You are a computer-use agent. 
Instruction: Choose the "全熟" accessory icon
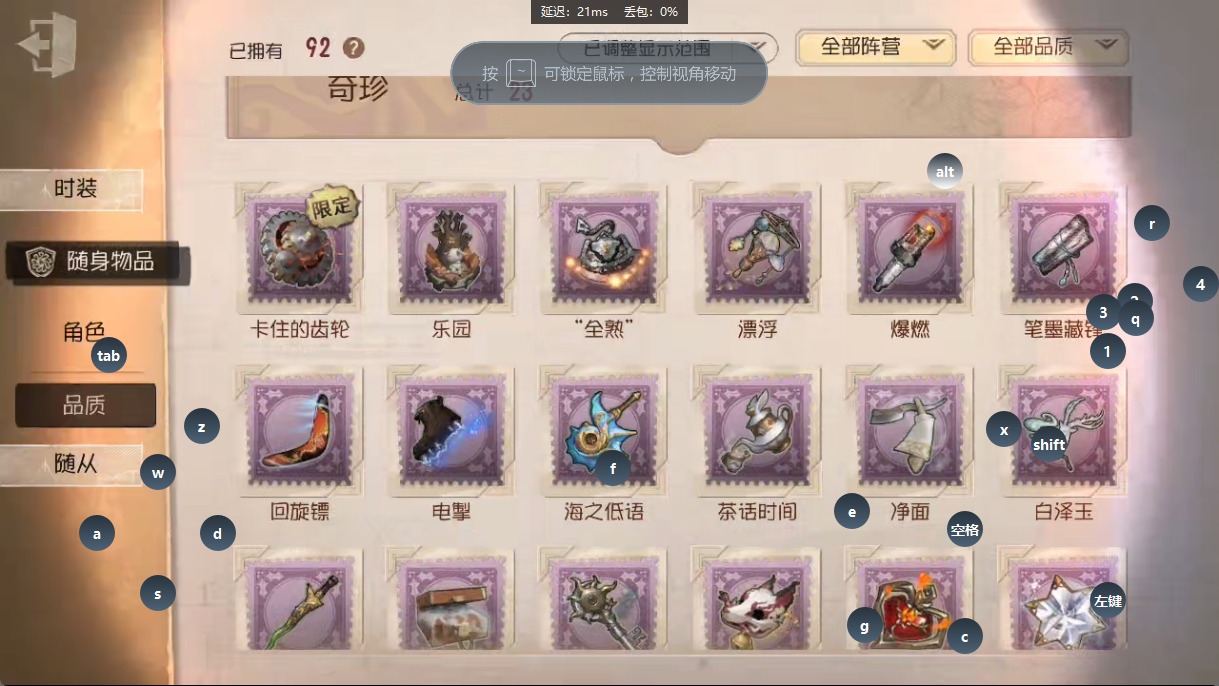pyautogui.click(x=602, y=248)
